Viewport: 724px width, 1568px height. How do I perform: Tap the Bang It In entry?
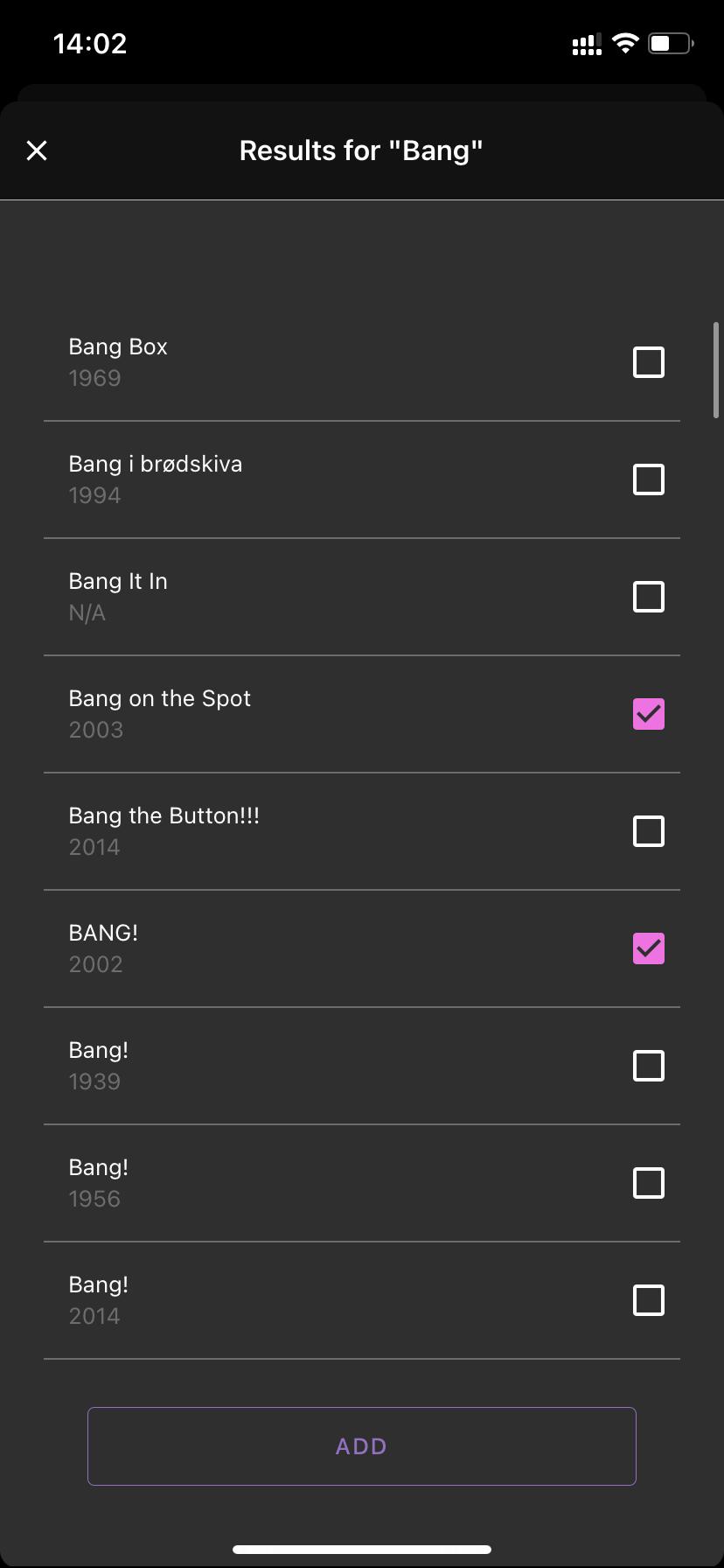coord(362,597)
